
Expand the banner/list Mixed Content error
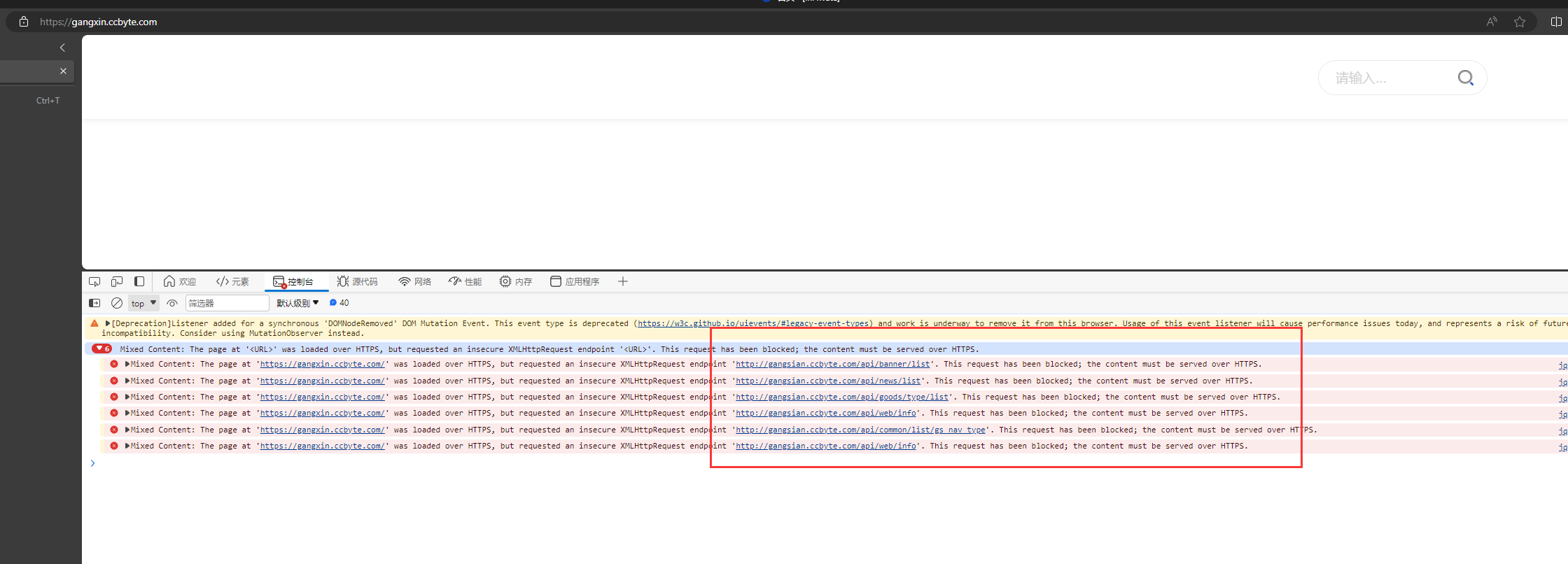(127, 364)
